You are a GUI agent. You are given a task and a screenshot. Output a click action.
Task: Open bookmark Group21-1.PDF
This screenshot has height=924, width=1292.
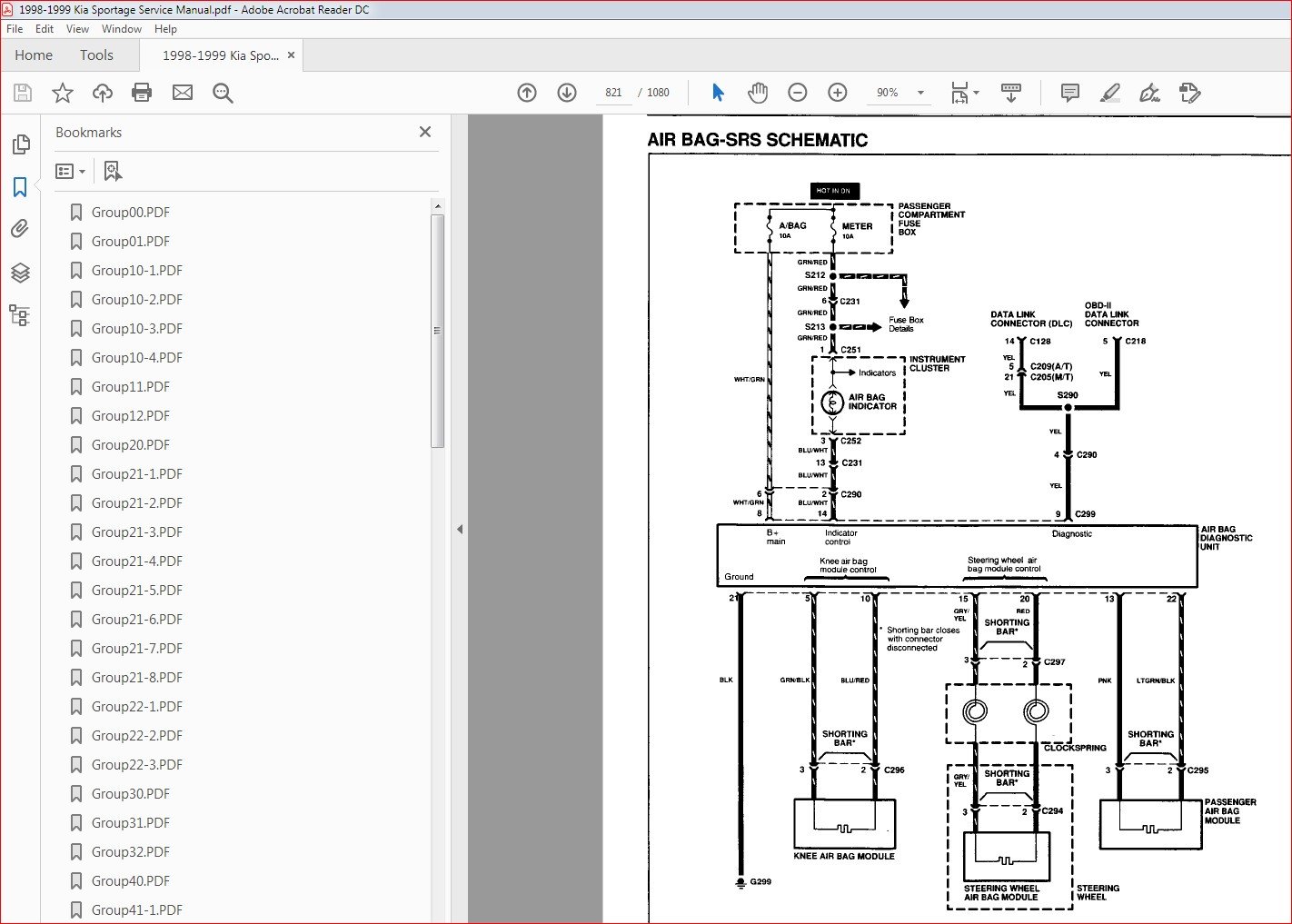click(137, 474)
